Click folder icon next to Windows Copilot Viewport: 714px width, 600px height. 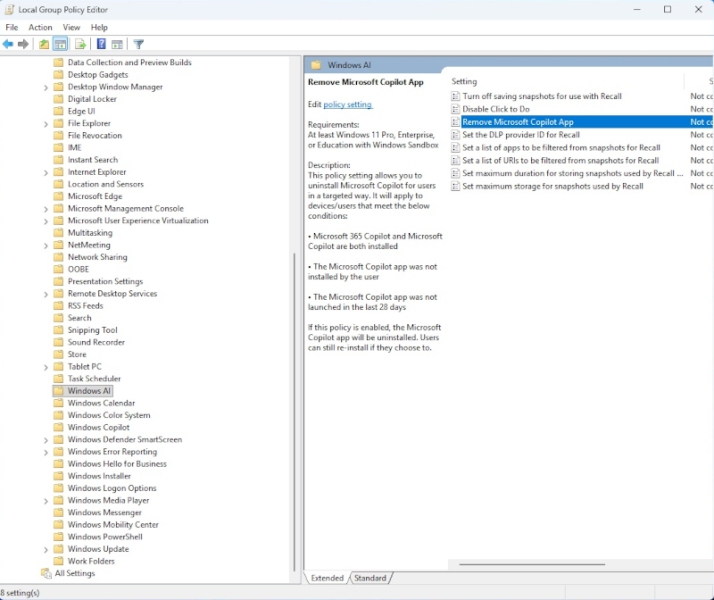coord(58,427)
